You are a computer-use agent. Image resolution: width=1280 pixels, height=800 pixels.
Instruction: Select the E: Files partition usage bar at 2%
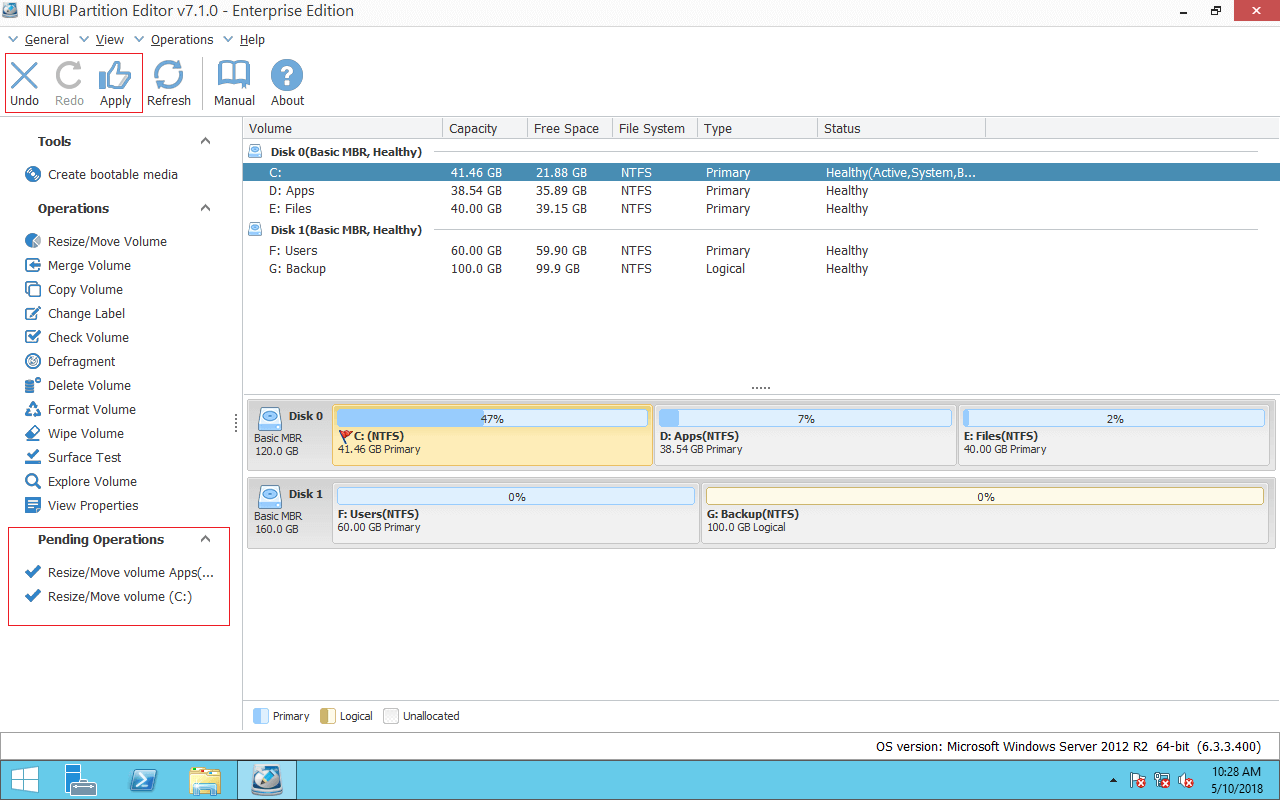(1115, 419)
